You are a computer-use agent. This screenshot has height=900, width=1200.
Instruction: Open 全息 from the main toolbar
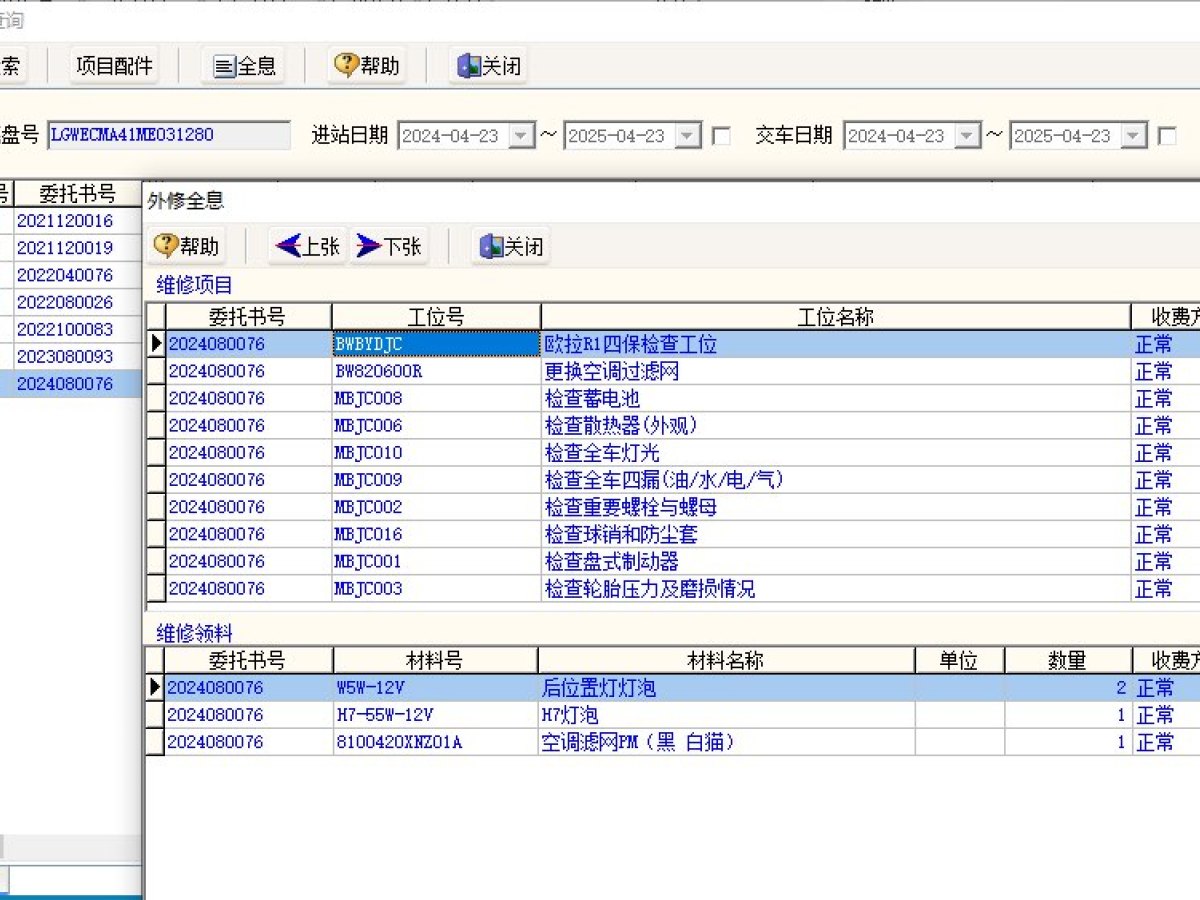click(245, 66)
